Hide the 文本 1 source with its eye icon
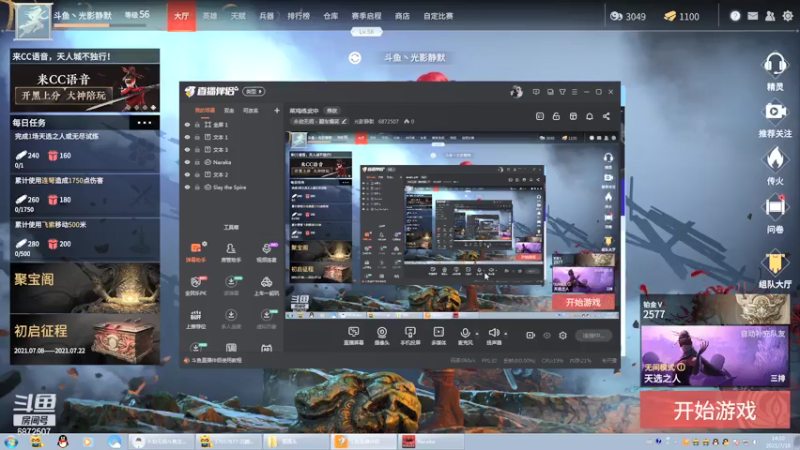Viewport: 800px width, 450px height. click(x=187, y=137)
